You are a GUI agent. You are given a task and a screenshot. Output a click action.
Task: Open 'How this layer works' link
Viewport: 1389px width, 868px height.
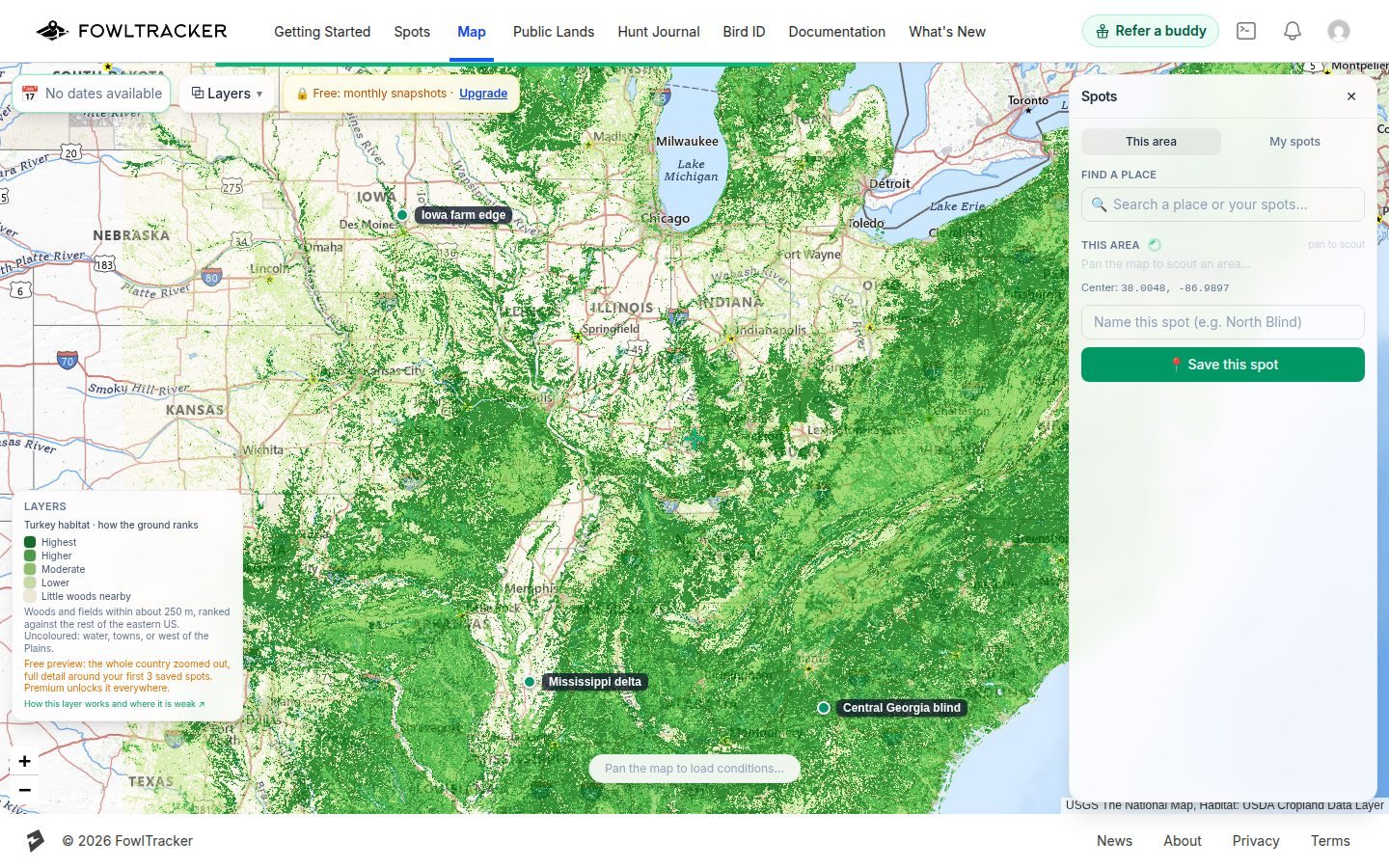pyautogui.click(x=114, y=704)
